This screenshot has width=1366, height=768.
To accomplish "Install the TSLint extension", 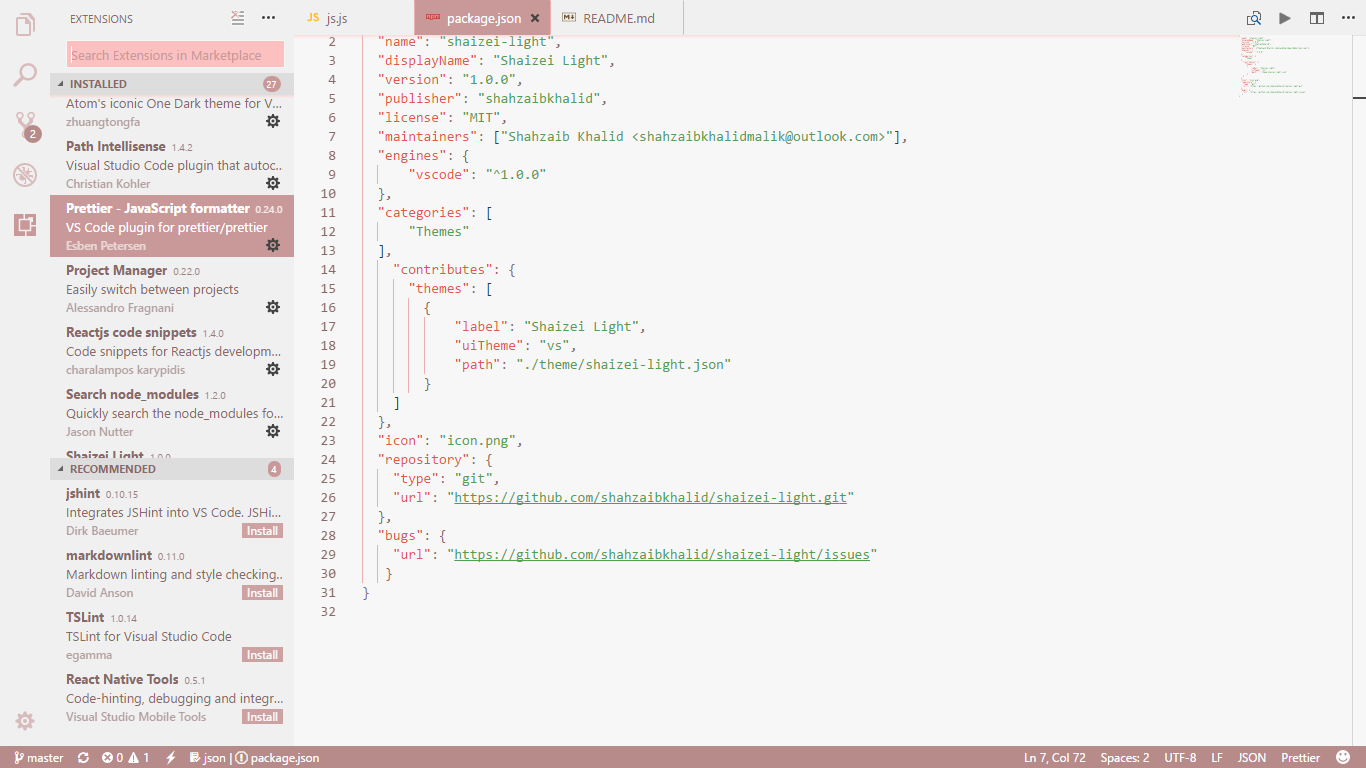I will pos(262,655).
